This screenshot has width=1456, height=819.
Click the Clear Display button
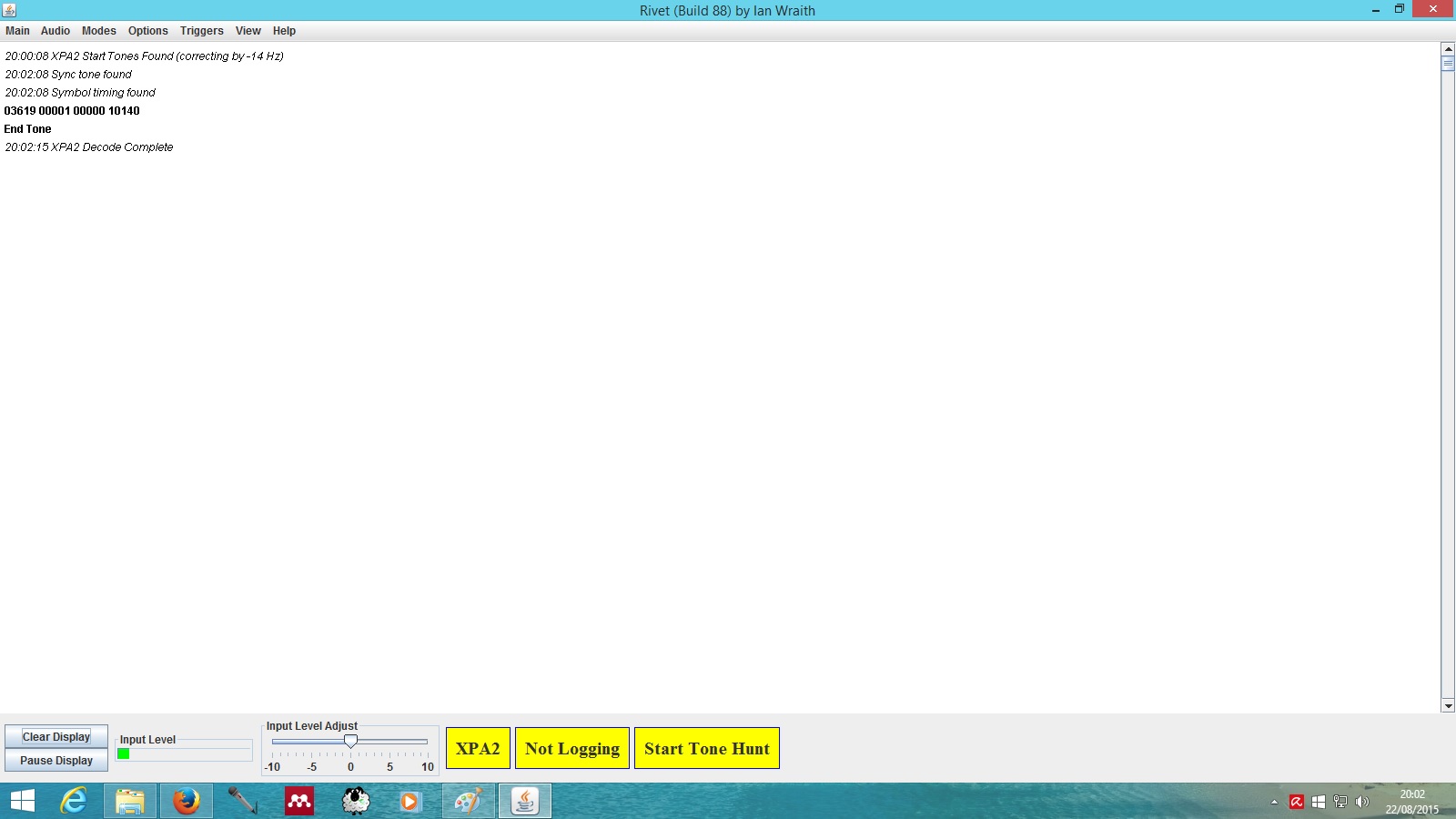[x=56, y=737]
